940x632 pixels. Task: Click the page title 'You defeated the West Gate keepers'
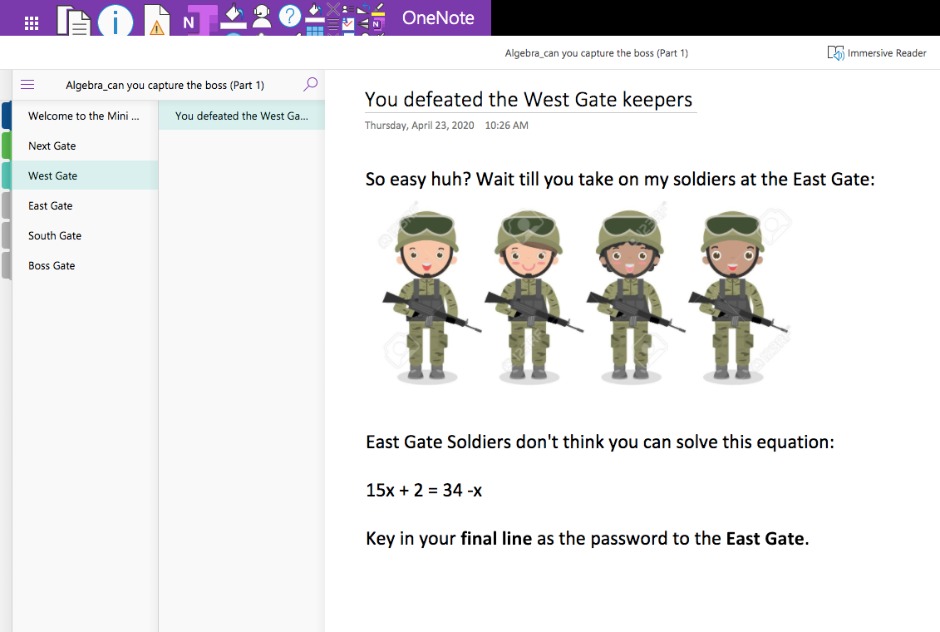point(528,99)
